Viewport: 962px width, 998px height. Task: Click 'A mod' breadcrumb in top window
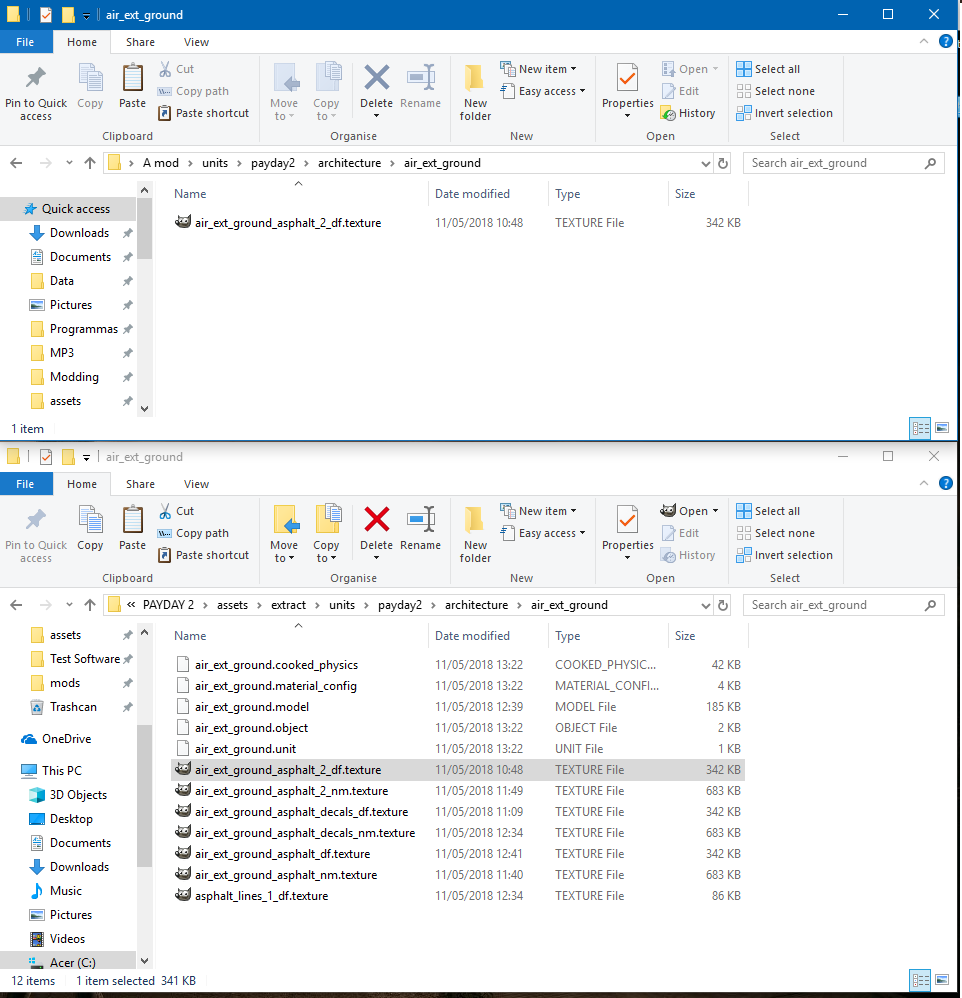click(160, 163)
